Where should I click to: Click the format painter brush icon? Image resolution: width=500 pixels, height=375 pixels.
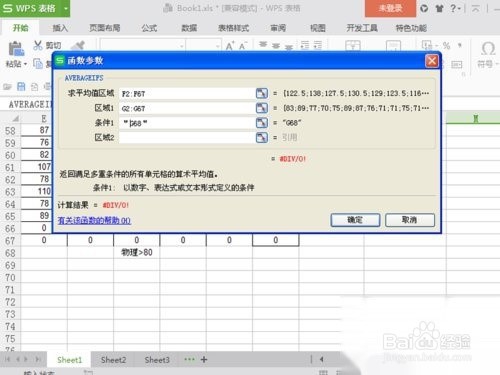pyautogui.click(x=78, y=46)
